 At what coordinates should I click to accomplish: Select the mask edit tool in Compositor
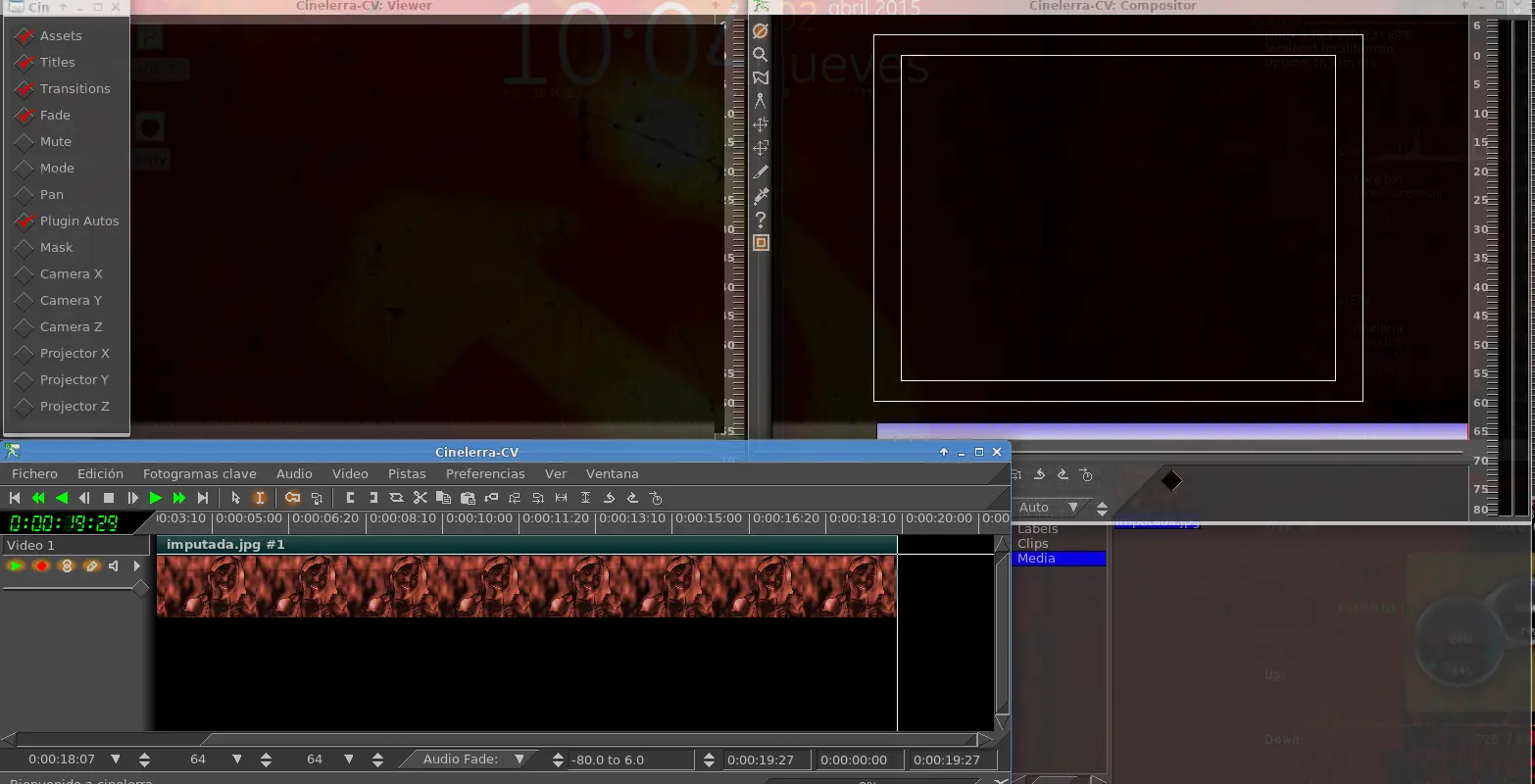[761, 78]
